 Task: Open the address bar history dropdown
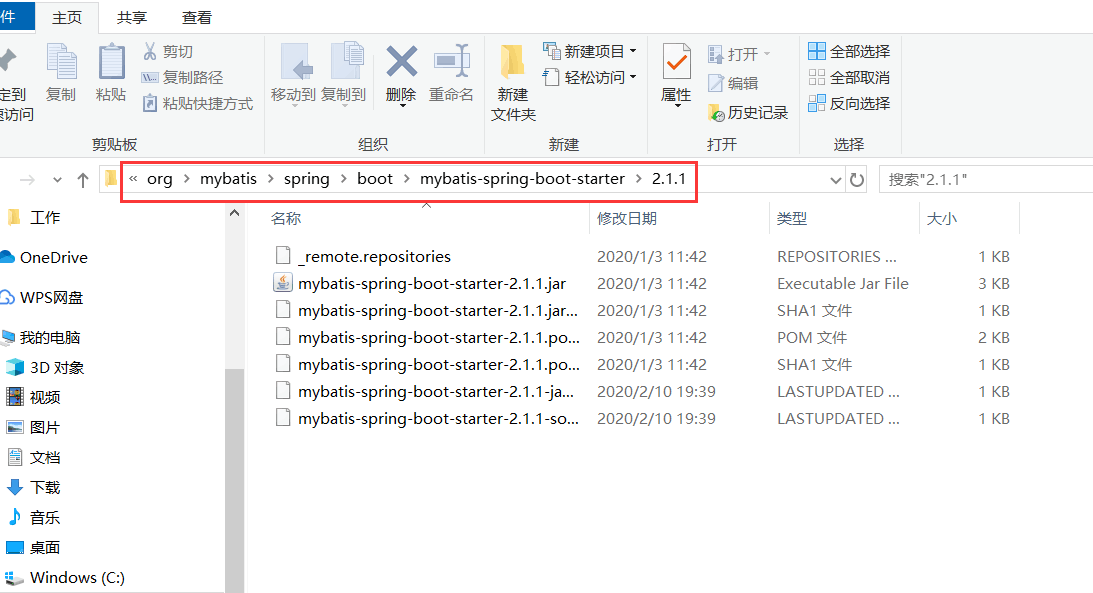[x=835, y=180]
